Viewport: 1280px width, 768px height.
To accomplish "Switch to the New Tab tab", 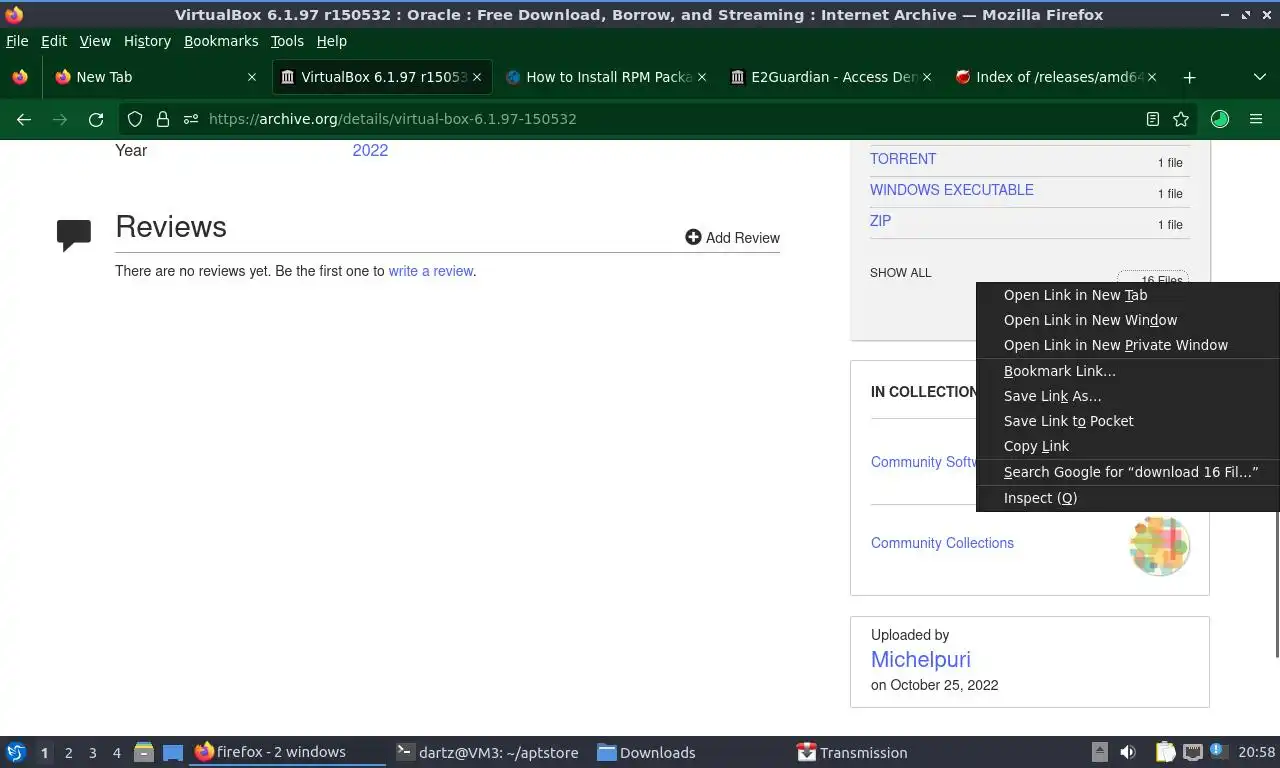I will point(155,77).
